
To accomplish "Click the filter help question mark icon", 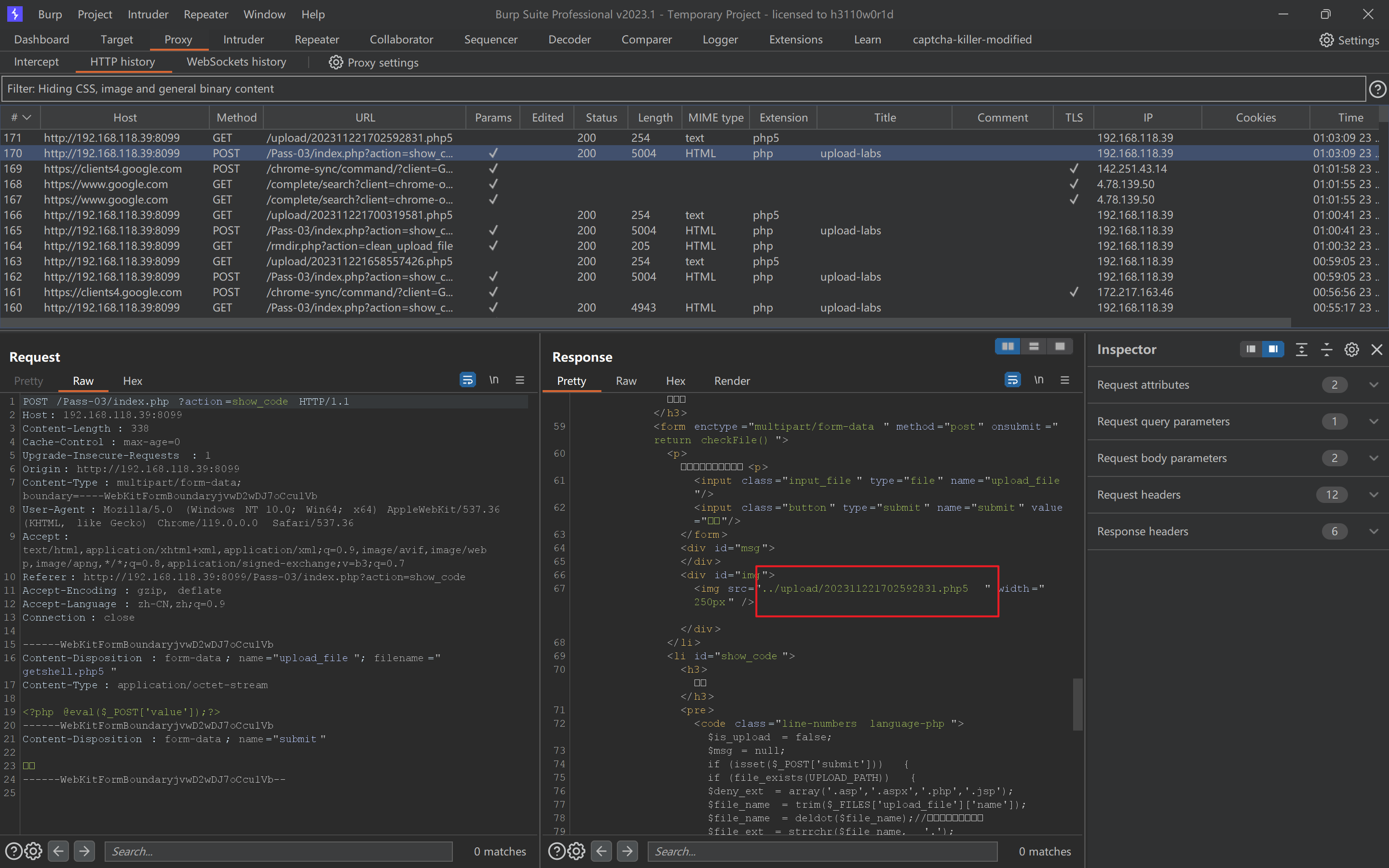I will (x=1377, y=89).
